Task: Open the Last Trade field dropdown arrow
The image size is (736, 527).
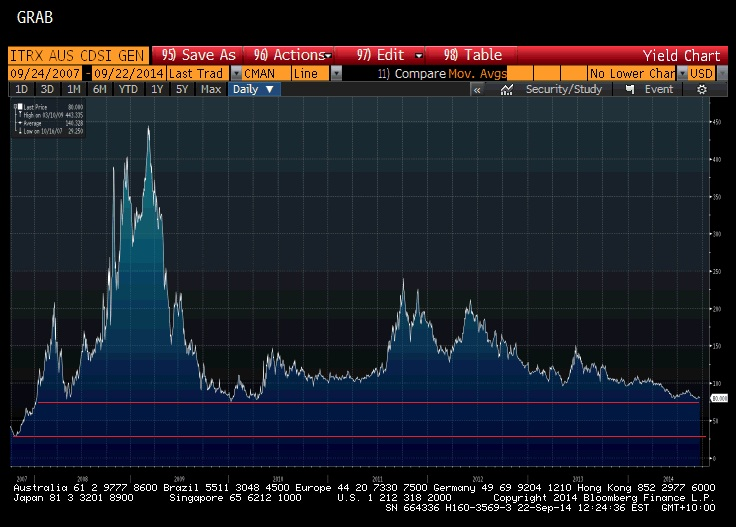Action: click(235, 73)
